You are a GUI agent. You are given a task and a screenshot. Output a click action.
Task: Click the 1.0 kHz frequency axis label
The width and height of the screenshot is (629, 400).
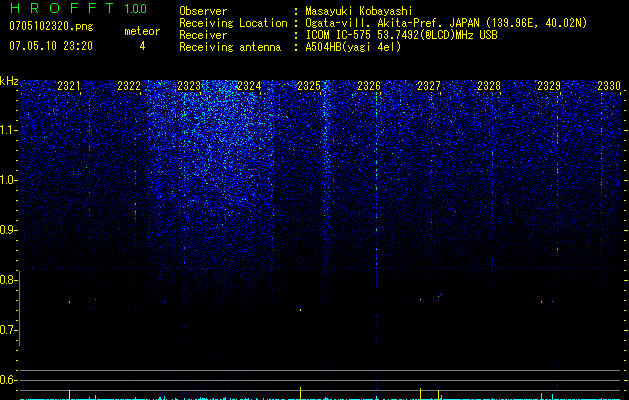[x=8, y=180]
